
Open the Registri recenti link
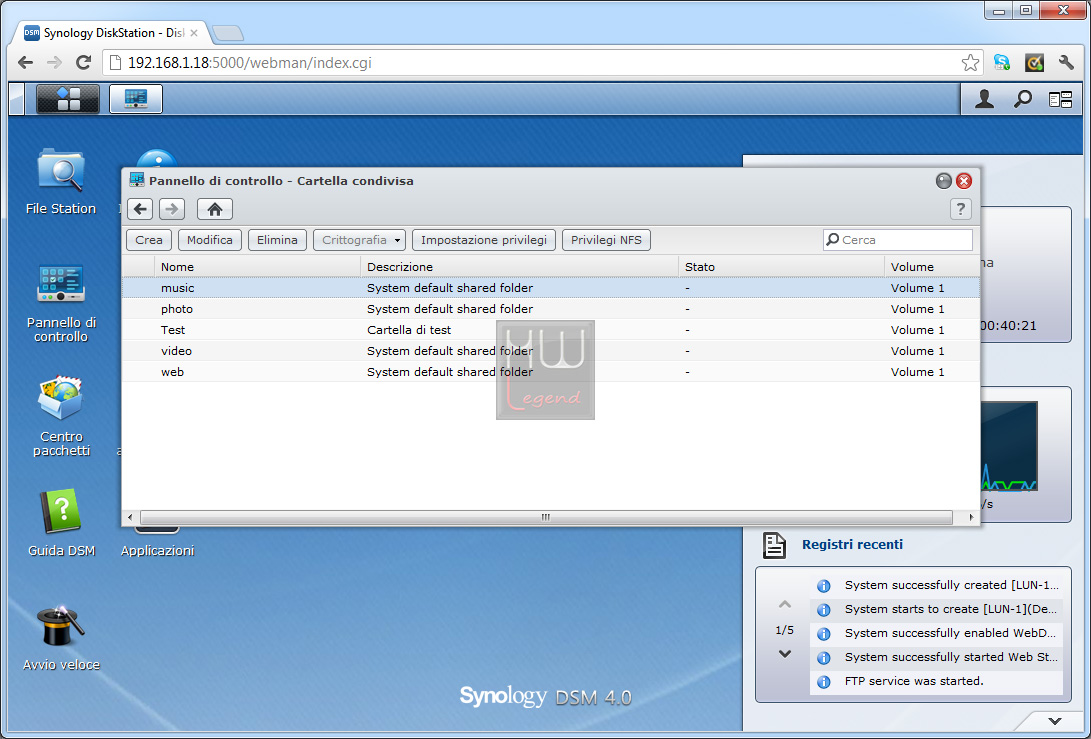coord(852,545)
